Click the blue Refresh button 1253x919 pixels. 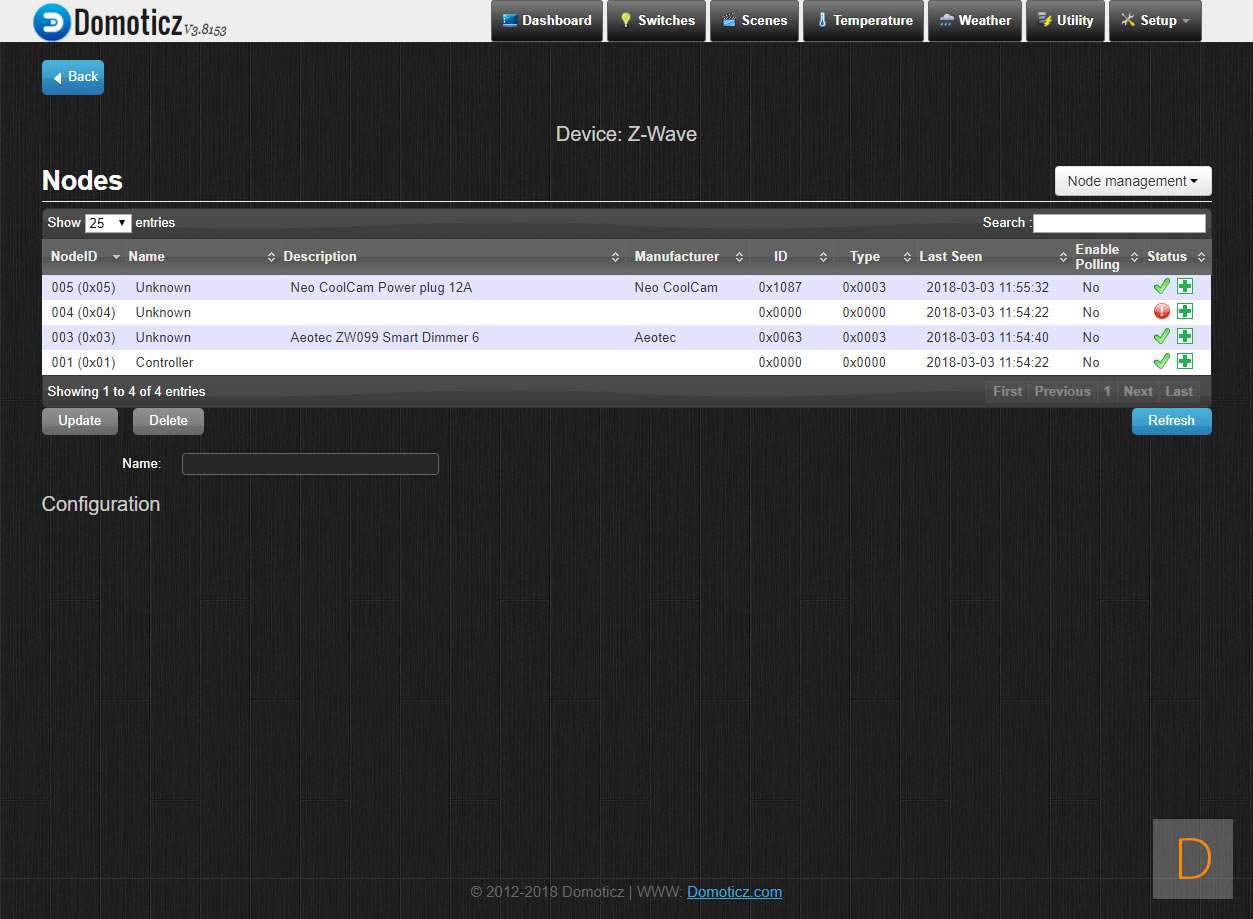click(1170, 421)
